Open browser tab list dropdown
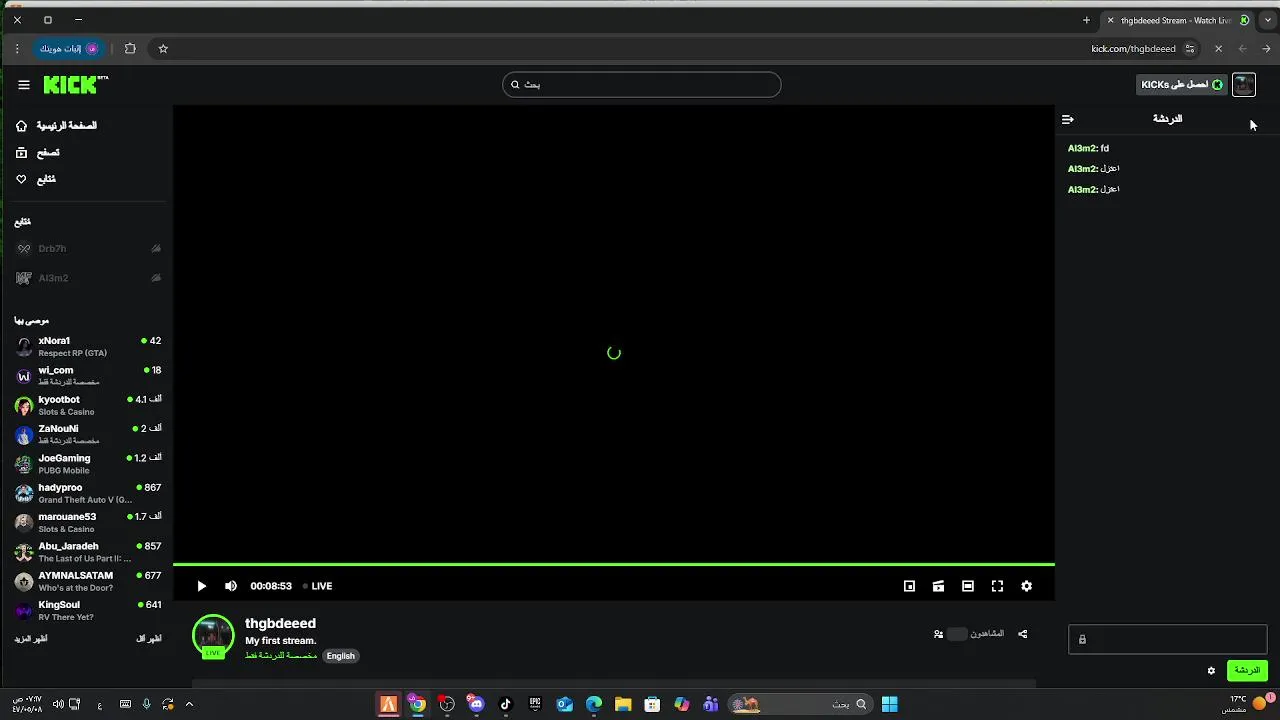The height and width of the screenshot is (720, 1280). pyautogui.click(x=1267, y=20)
